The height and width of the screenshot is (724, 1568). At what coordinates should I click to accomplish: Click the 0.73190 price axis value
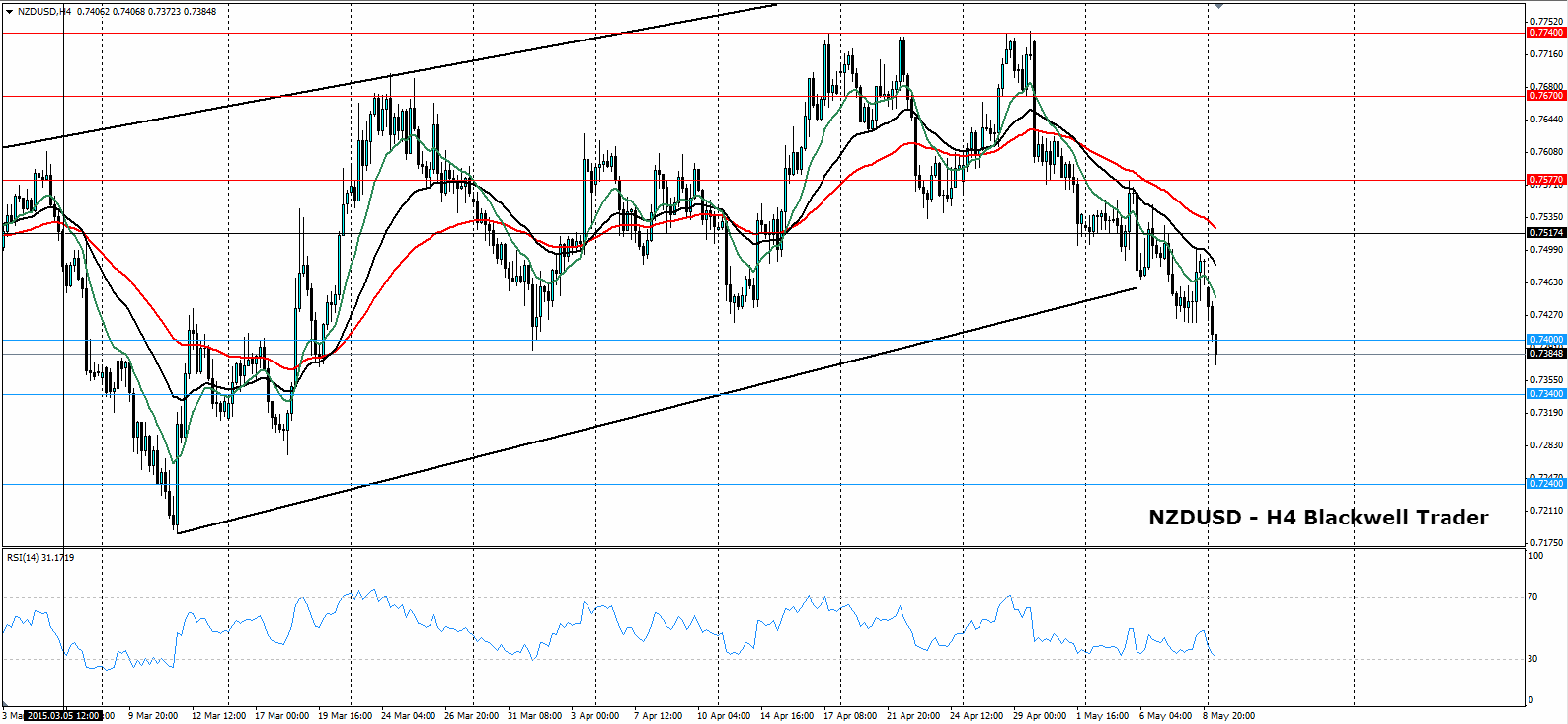(x=1546, y=413)
